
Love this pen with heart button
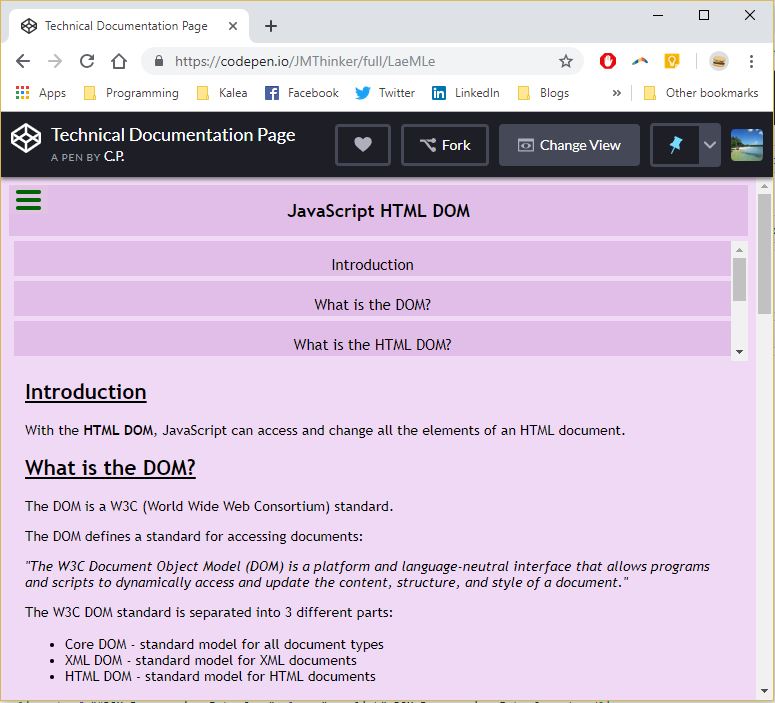click(x=363, y=145)
